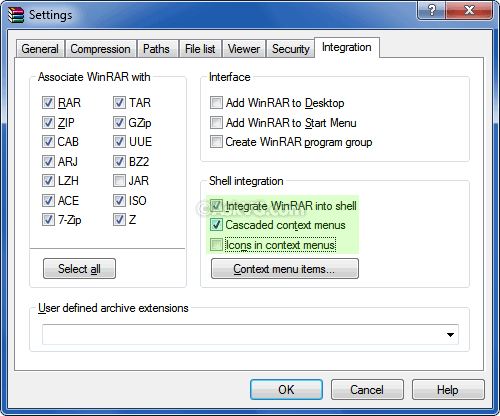Image resolution: width=500 pixels, height=416 pixels.
Task: Confirm settings with OK button
Action: [x=286, y=389]
